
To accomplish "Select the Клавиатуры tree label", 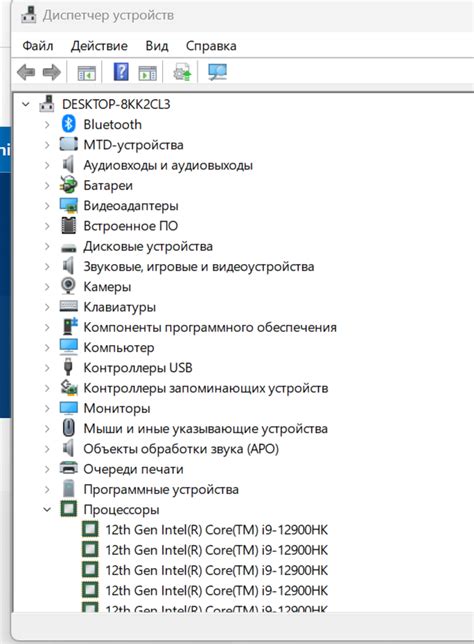I will click(x=120, y=307).
